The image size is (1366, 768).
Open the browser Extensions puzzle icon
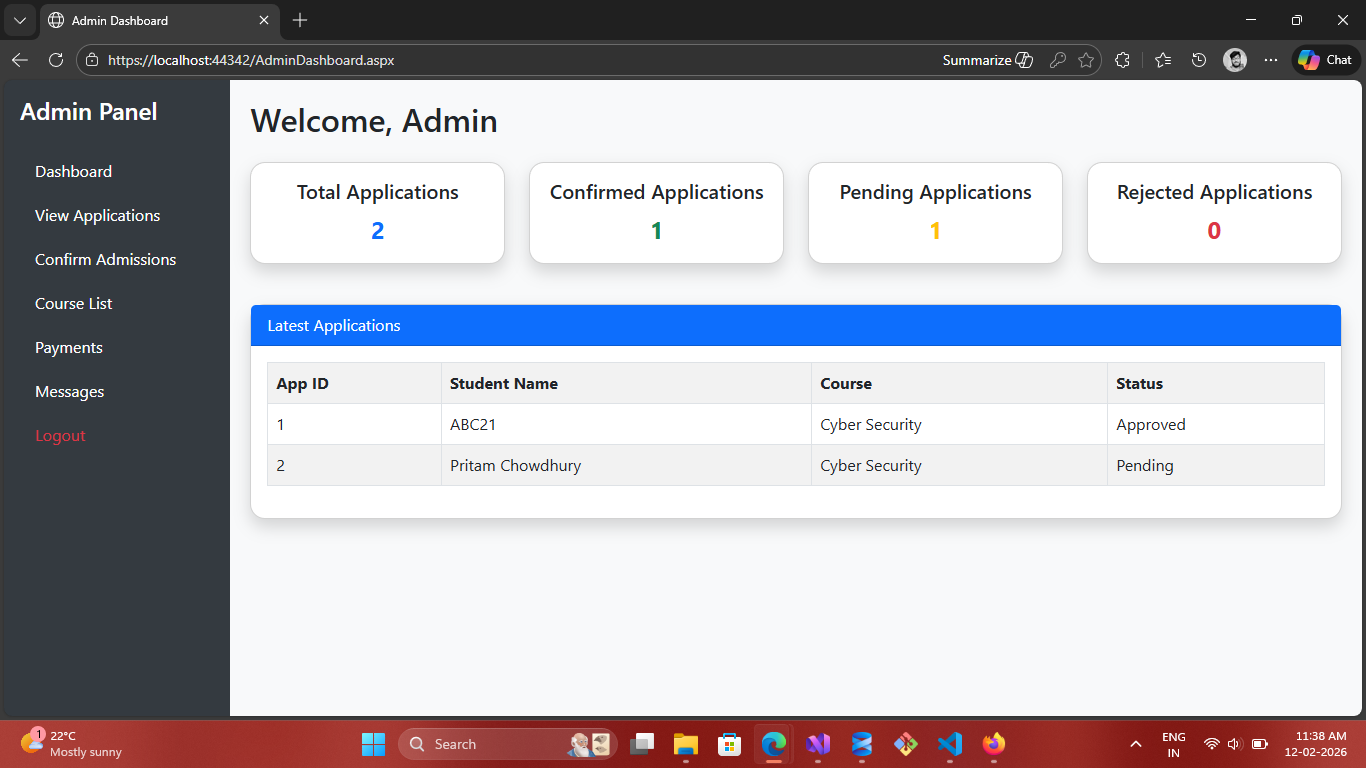[x=1122, y=60]
